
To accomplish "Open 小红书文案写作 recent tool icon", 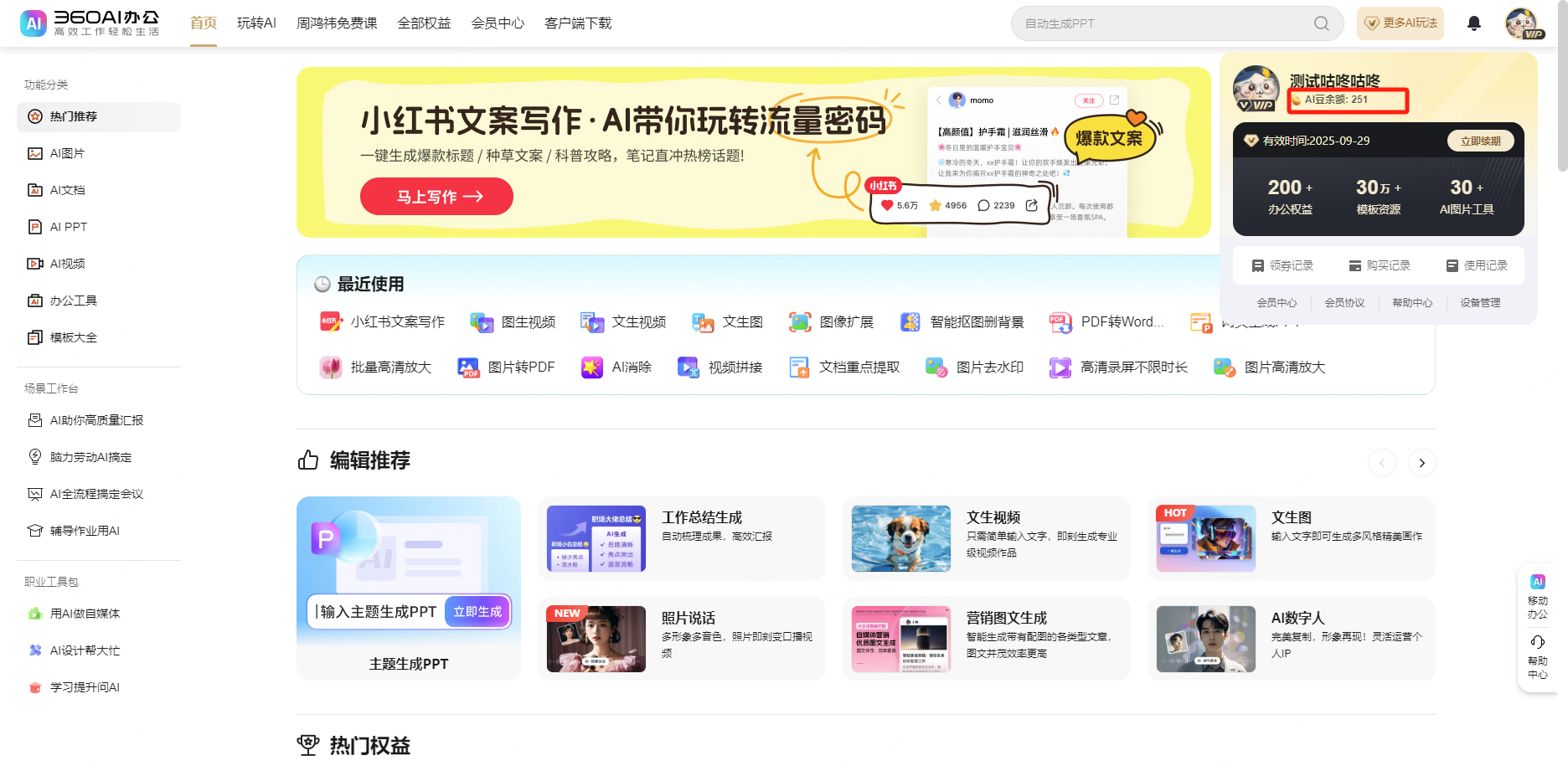I will coord(331,321).
